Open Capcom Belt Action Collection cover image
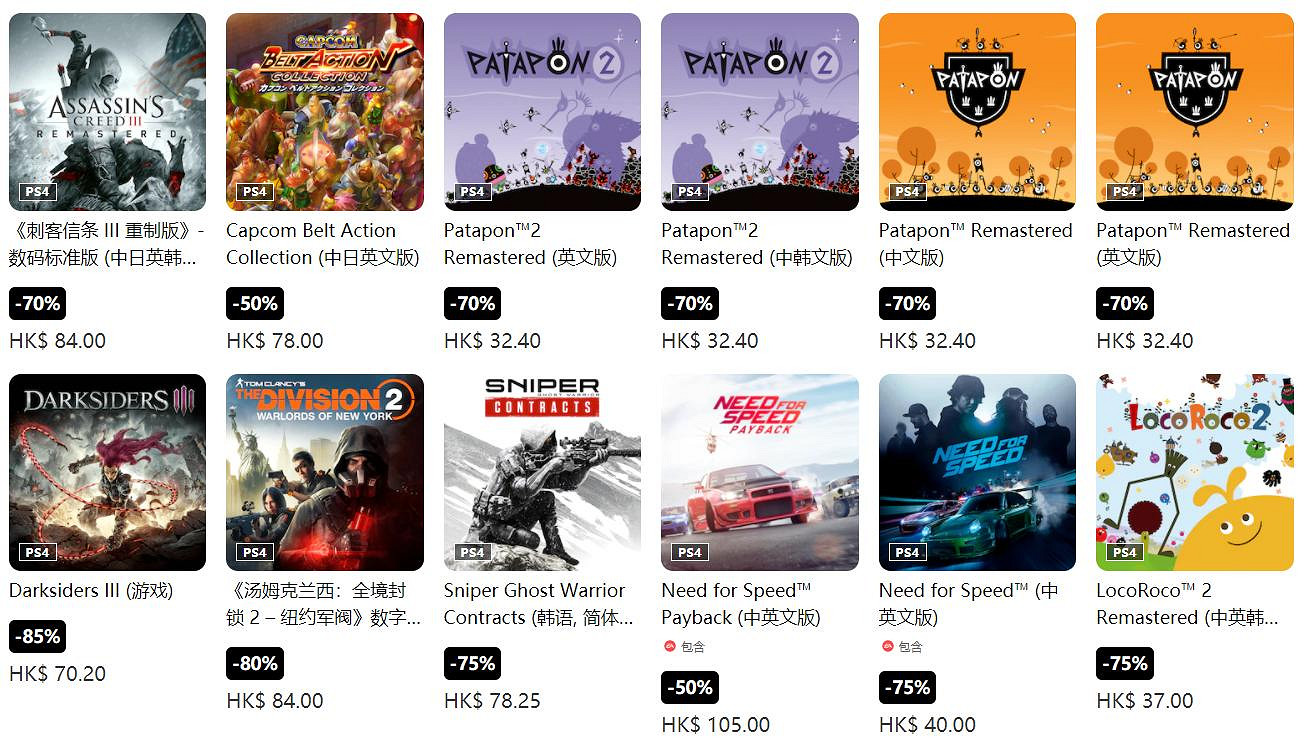Image resolution: width=1310 pixels, height=742 pixels. coord(325,111)
